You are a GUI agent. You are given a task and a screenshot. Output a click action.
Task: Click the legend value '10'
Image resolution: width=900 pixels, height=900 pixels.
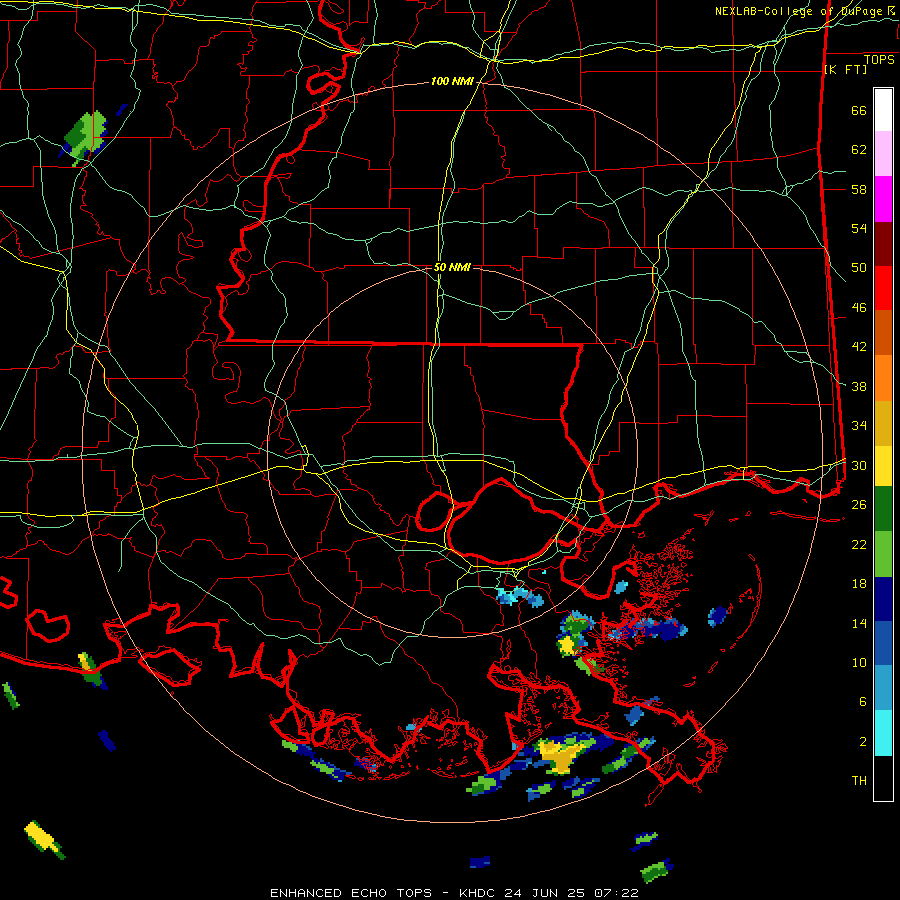click(x=859, y=663)
